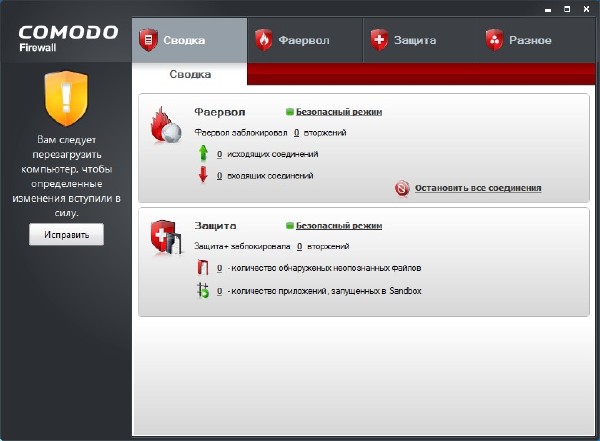Viewport: 600px width, 441px height.
Task: Click the firewall flame icon in summary
Action: (x=165, y=128)
